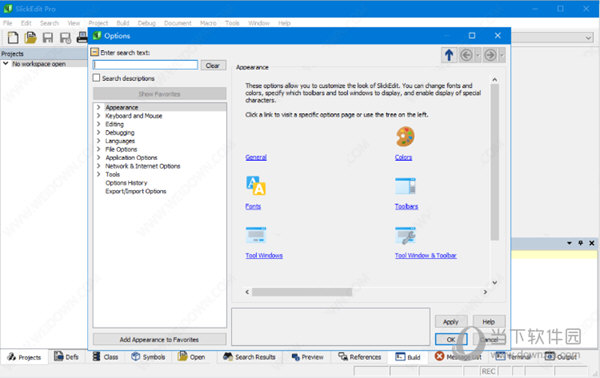Image resolution: width=600 pixels, height=378 pixels.
Task: Click the Fonts letter icon
Action: (x=256, y=185)
